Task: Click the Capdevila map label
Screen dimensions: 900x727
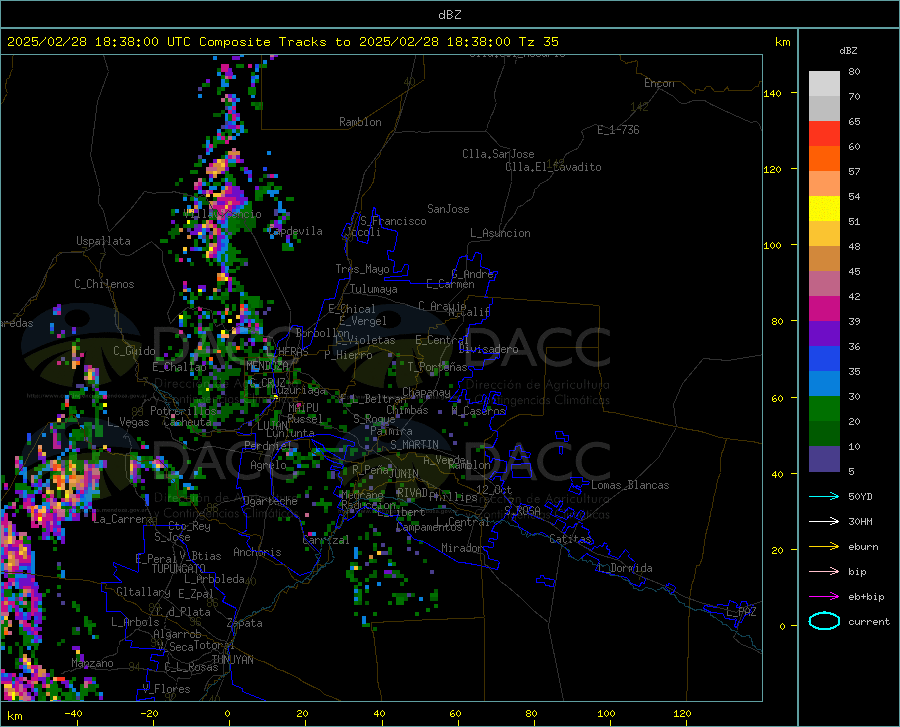Action: tap(295, 231)
